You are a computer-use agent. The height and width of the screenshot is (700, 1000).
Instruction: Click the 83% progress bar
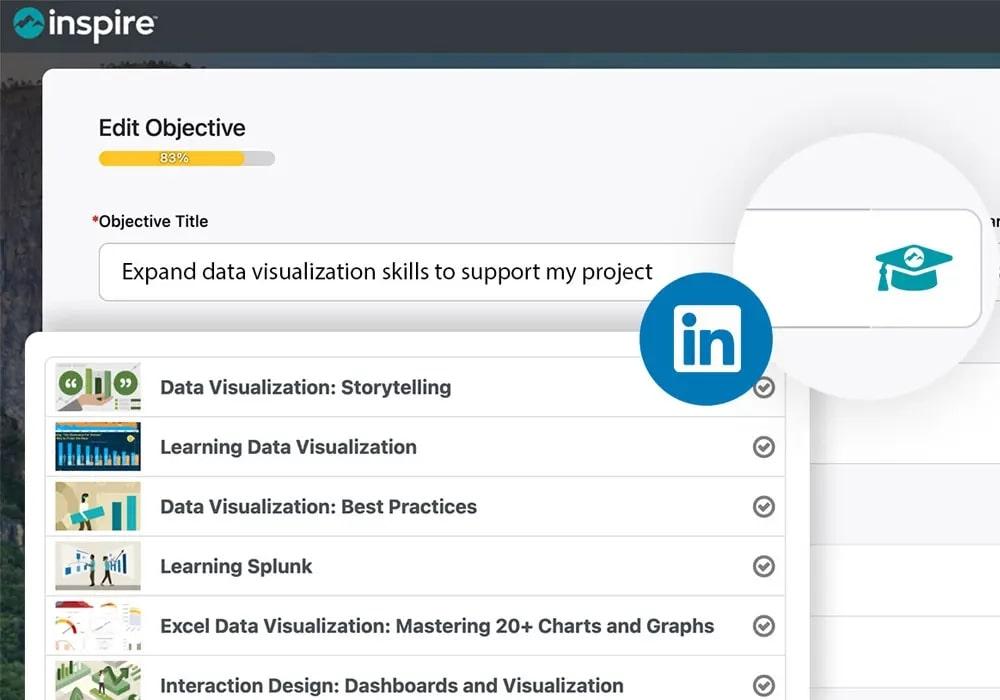click(186, 158)
